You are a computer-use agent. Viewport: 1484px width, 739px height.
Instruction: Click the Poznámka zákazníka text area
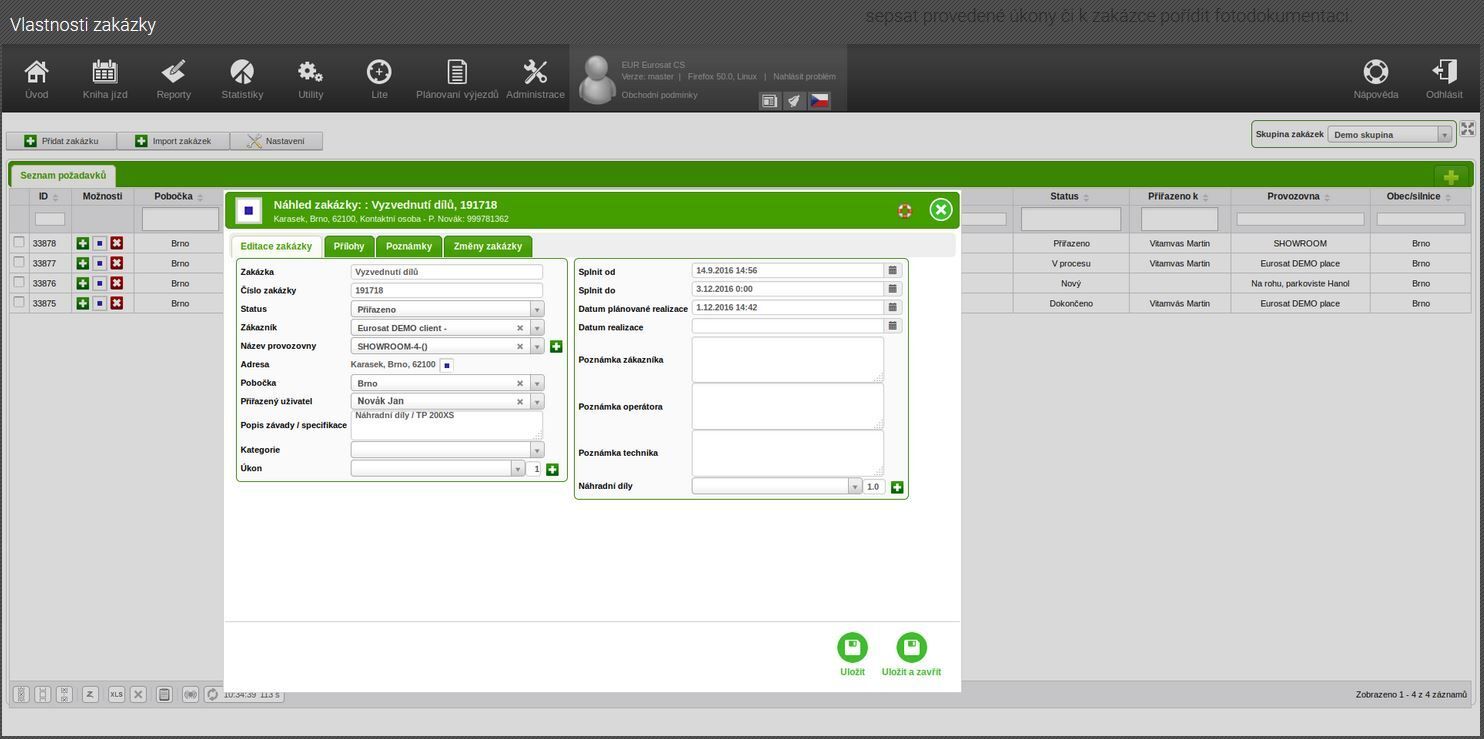787,359
